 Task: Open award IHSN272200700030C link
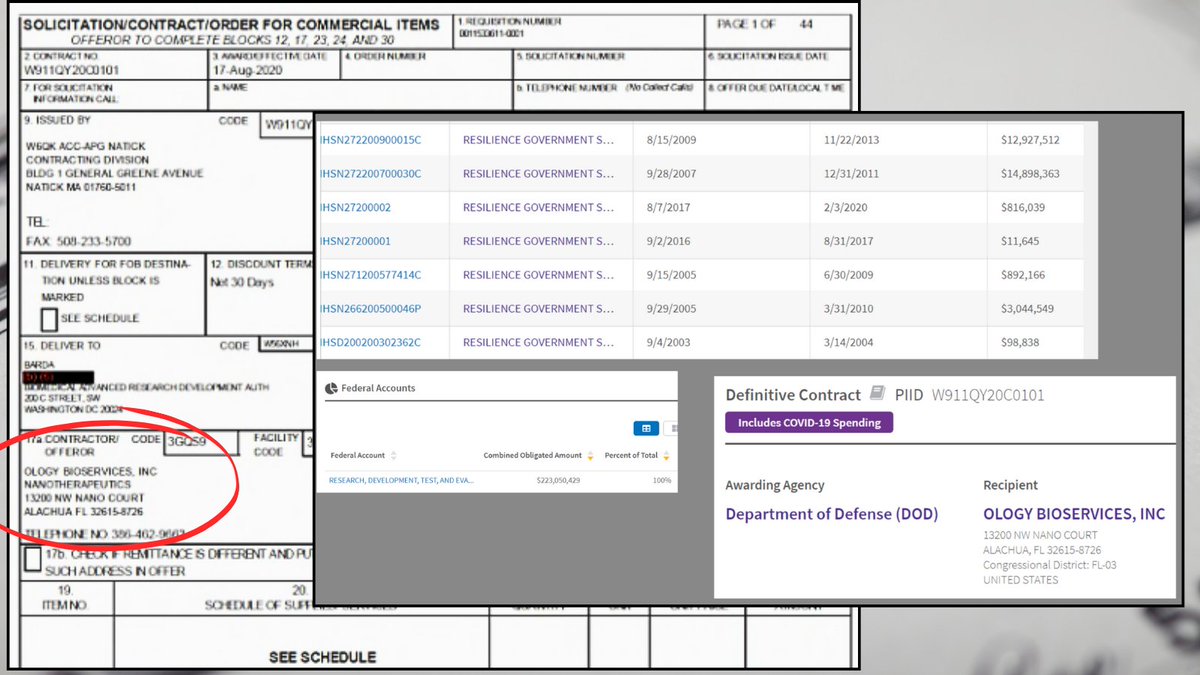click(x=370, y=174)
